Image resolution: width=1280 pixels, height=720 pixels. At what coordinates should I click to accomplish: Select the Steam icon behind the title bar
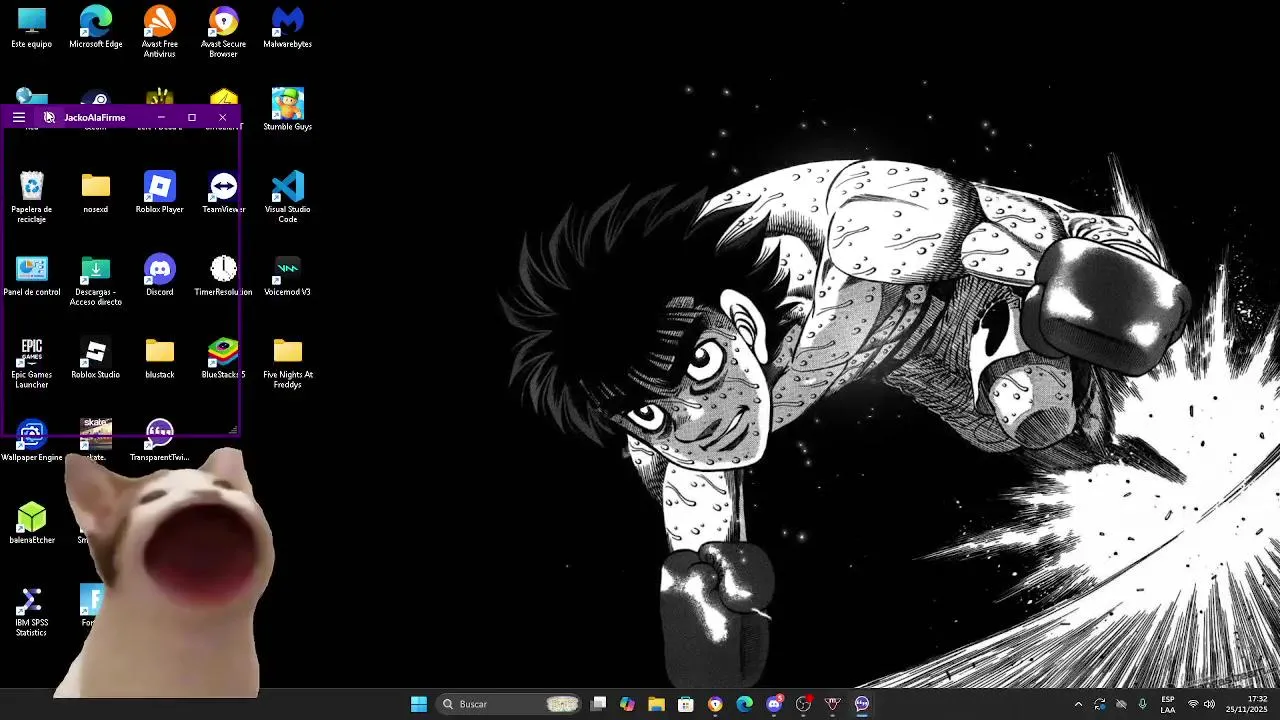[x=96, y=99]
